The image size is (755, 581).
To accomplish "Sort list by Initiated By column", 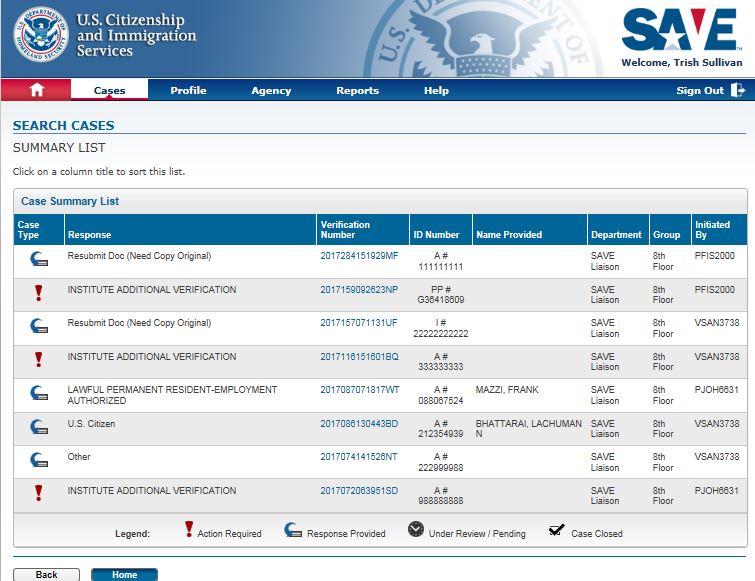I will [x=712, y=230].
